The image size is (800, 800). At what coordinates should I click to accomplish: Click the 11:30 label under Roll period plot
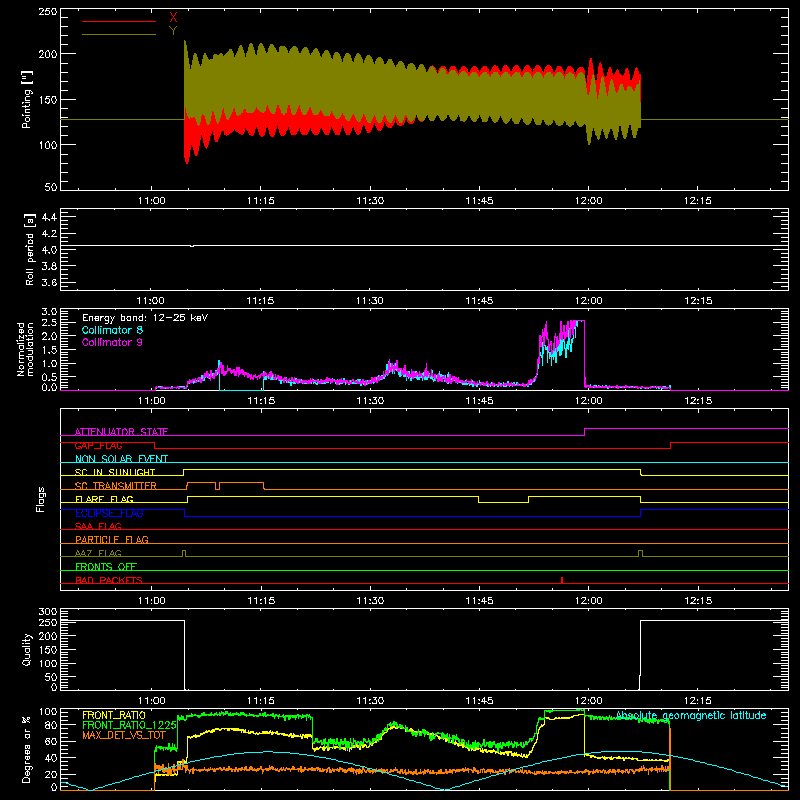tap(370, 301)
